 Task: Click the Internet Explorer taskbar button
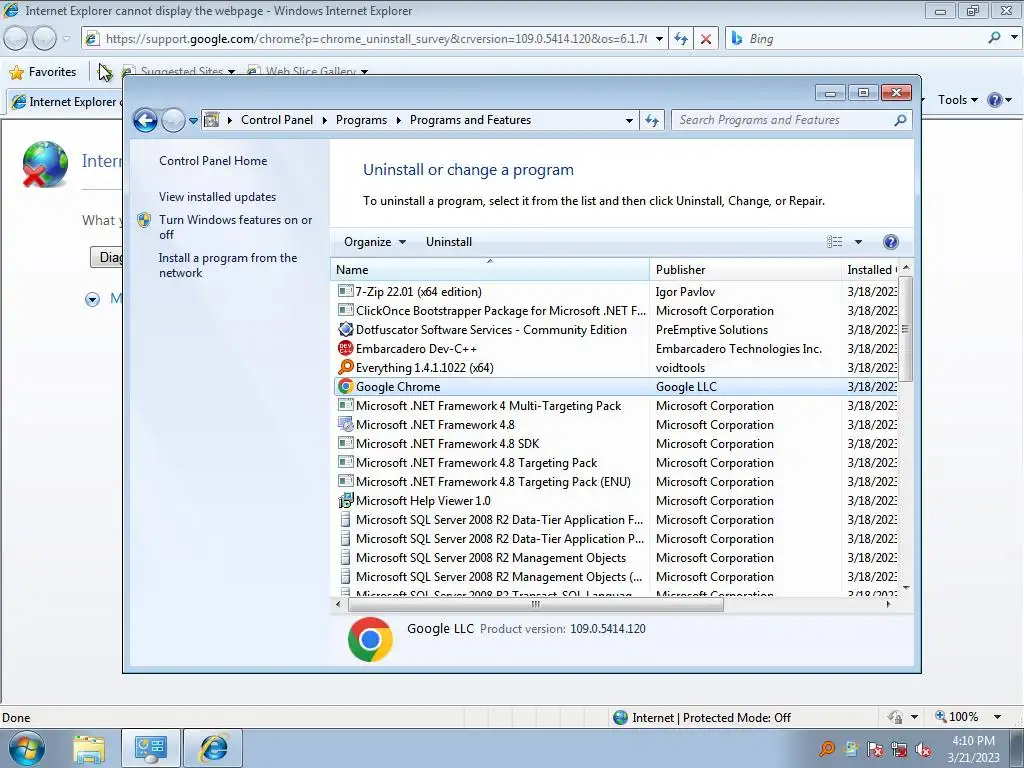[x=213, y=748]
